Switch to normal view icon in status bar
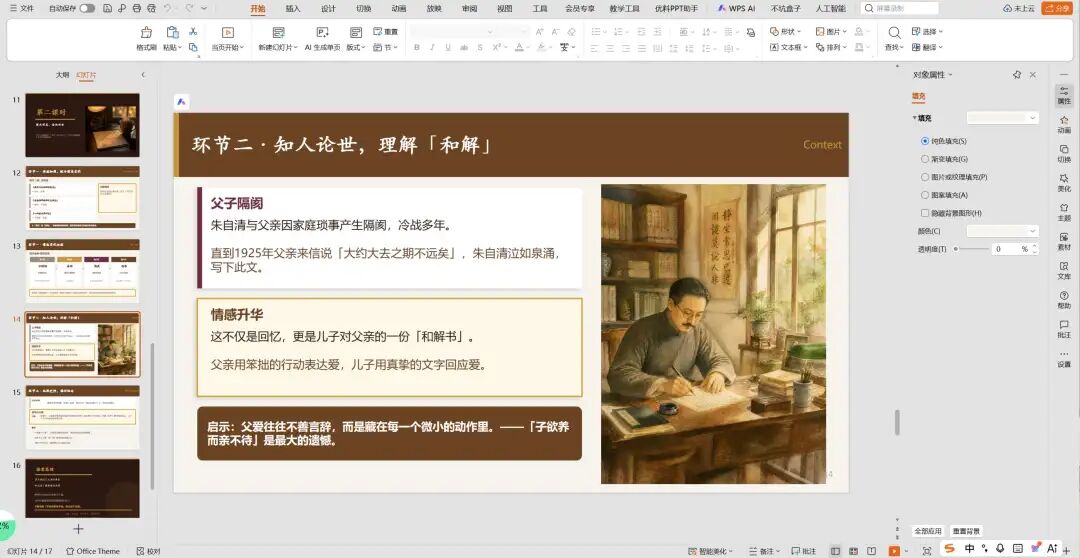Viewport: 1080px width, 558px height. [835, 551]
